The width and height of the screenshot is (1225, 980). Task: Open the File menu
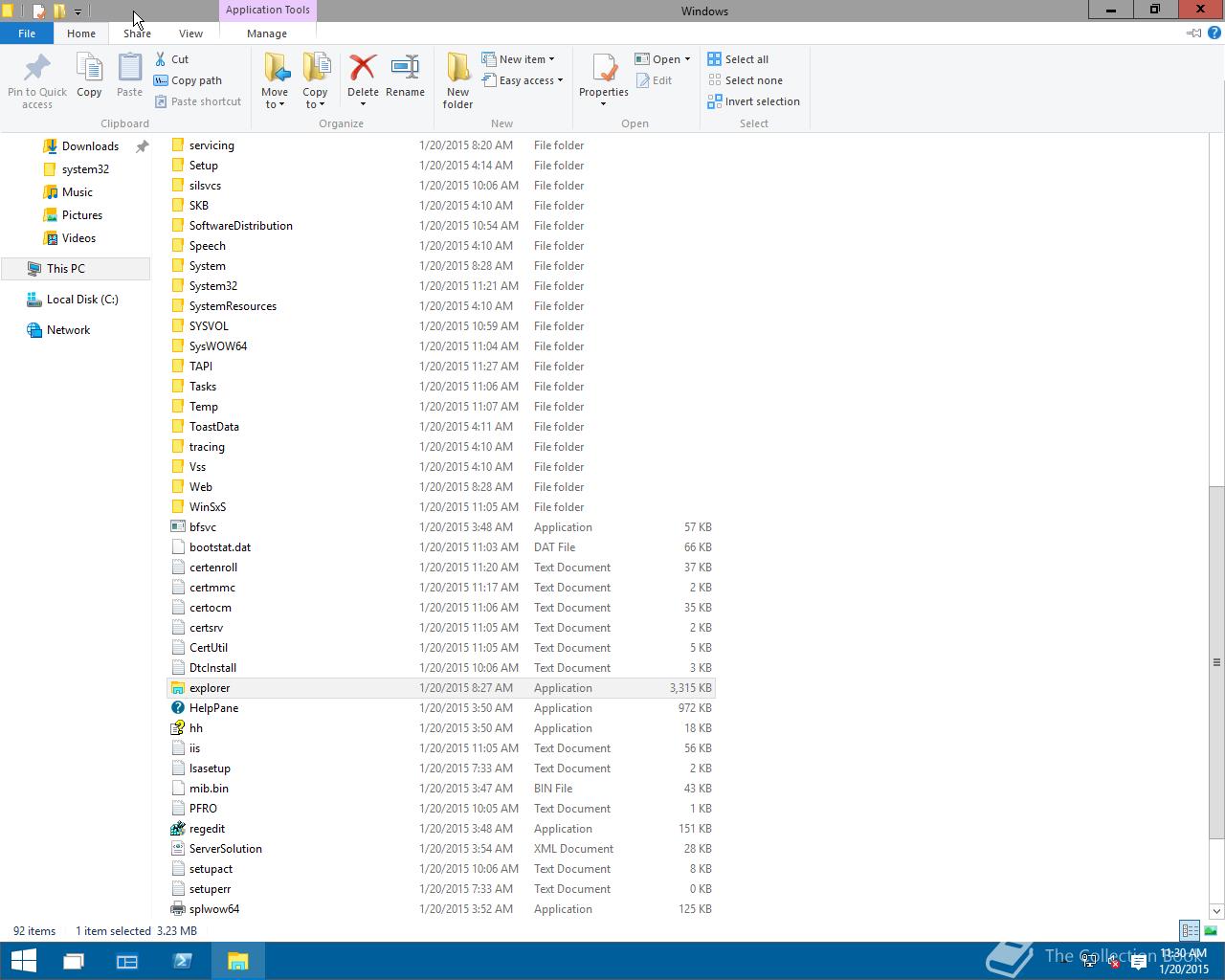pyautogui.click(x=27, y=33)
